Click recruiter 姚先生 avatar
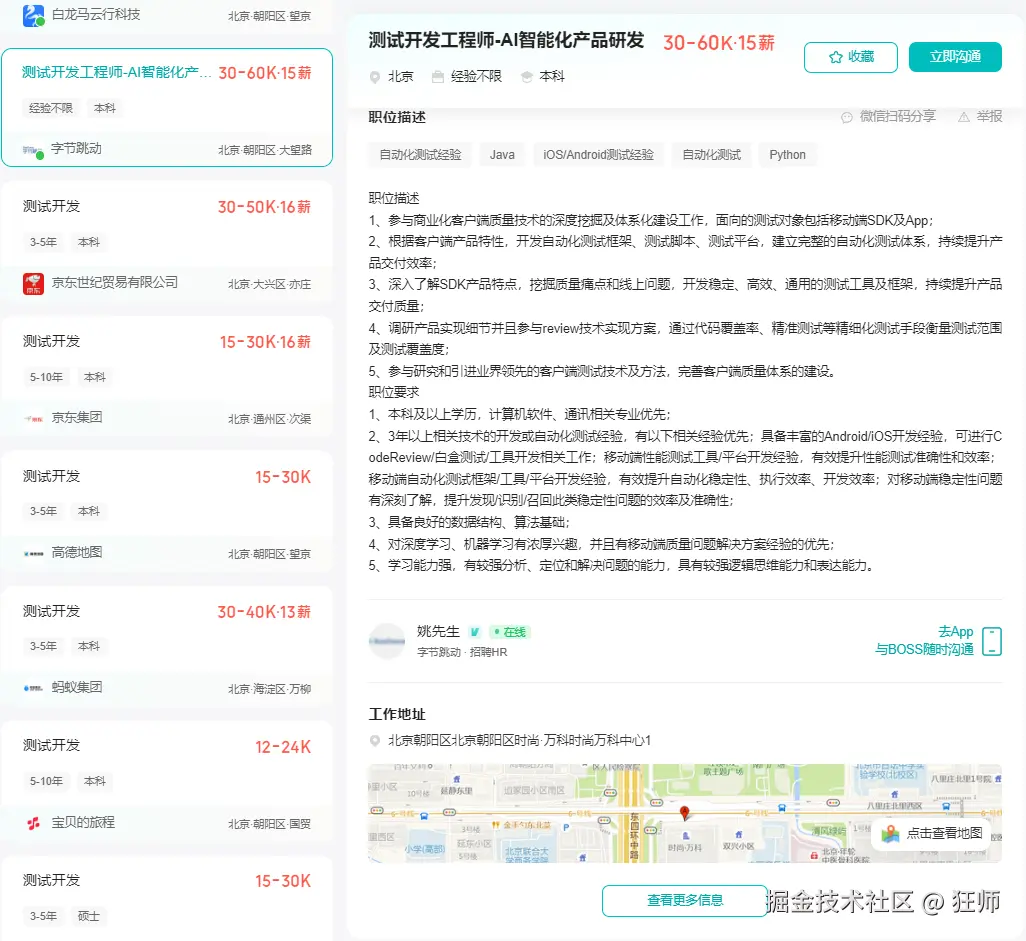The height and width of the screenshot is (941, 1026). (387, 641)
